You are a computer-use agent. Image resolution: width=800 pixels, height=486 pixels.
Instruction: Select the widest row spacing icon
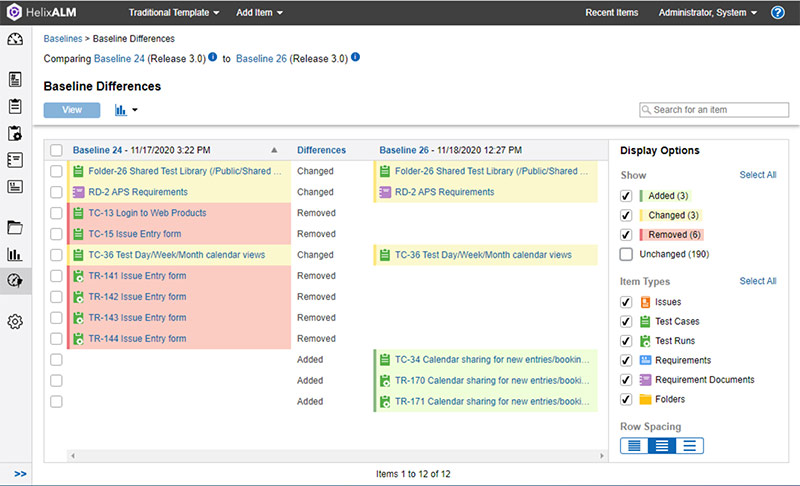(691, 446)
